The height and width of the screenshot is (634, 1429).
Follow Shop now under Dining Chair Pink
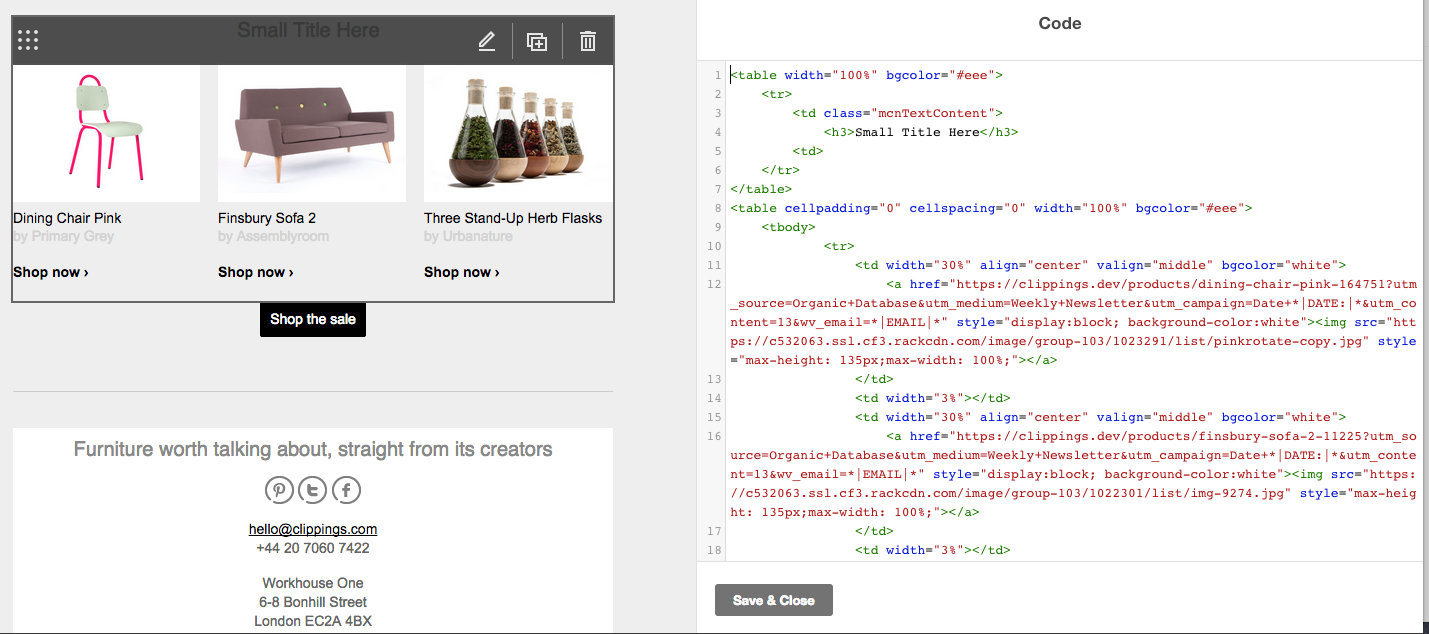pyautogui.click(x=51, y=272)
